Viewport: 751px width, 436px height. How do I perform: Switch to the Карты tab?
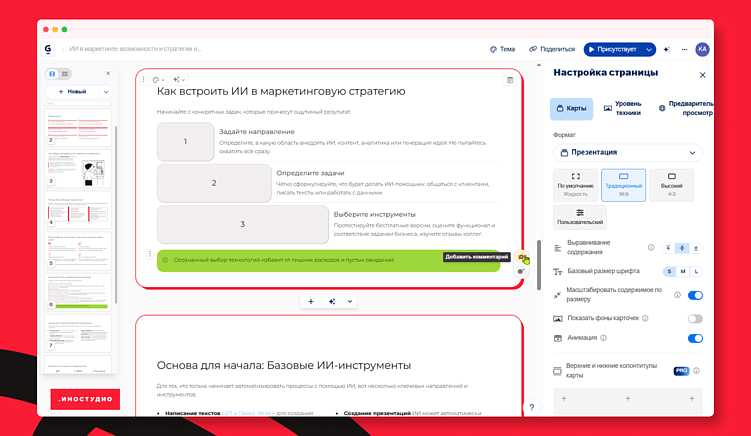tap(571, 109)
